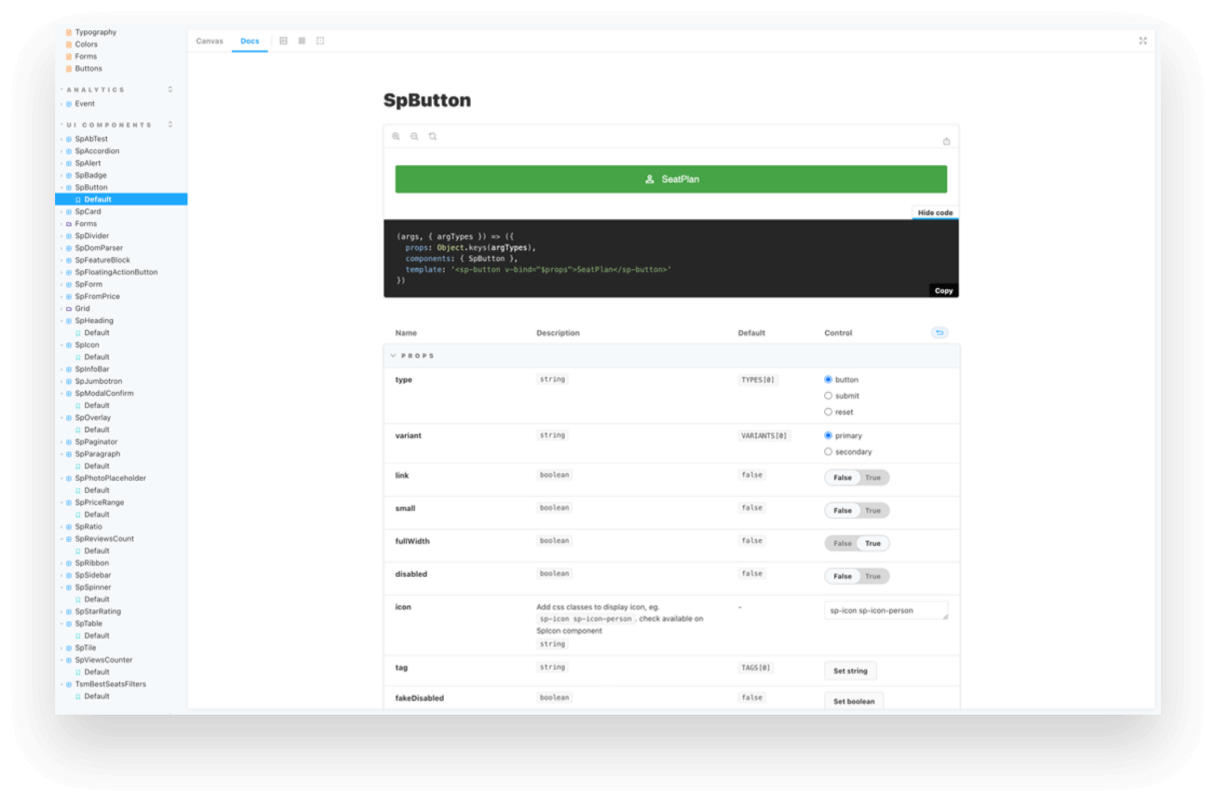Viewport: 1216px width, 802px height.
Task: Switch to the Canvas tab
Action: pos(210,41)
